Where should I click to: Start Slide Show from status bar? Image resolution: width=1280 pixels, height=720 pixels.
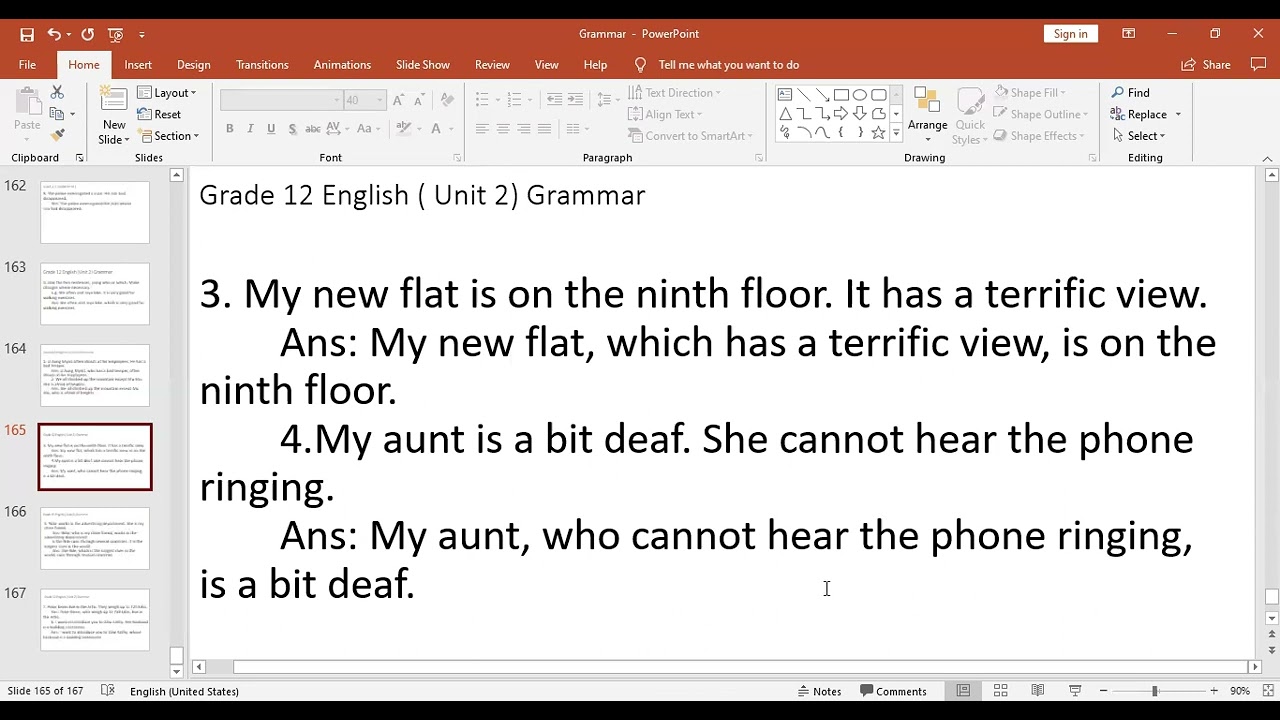tap(1075, 691)
